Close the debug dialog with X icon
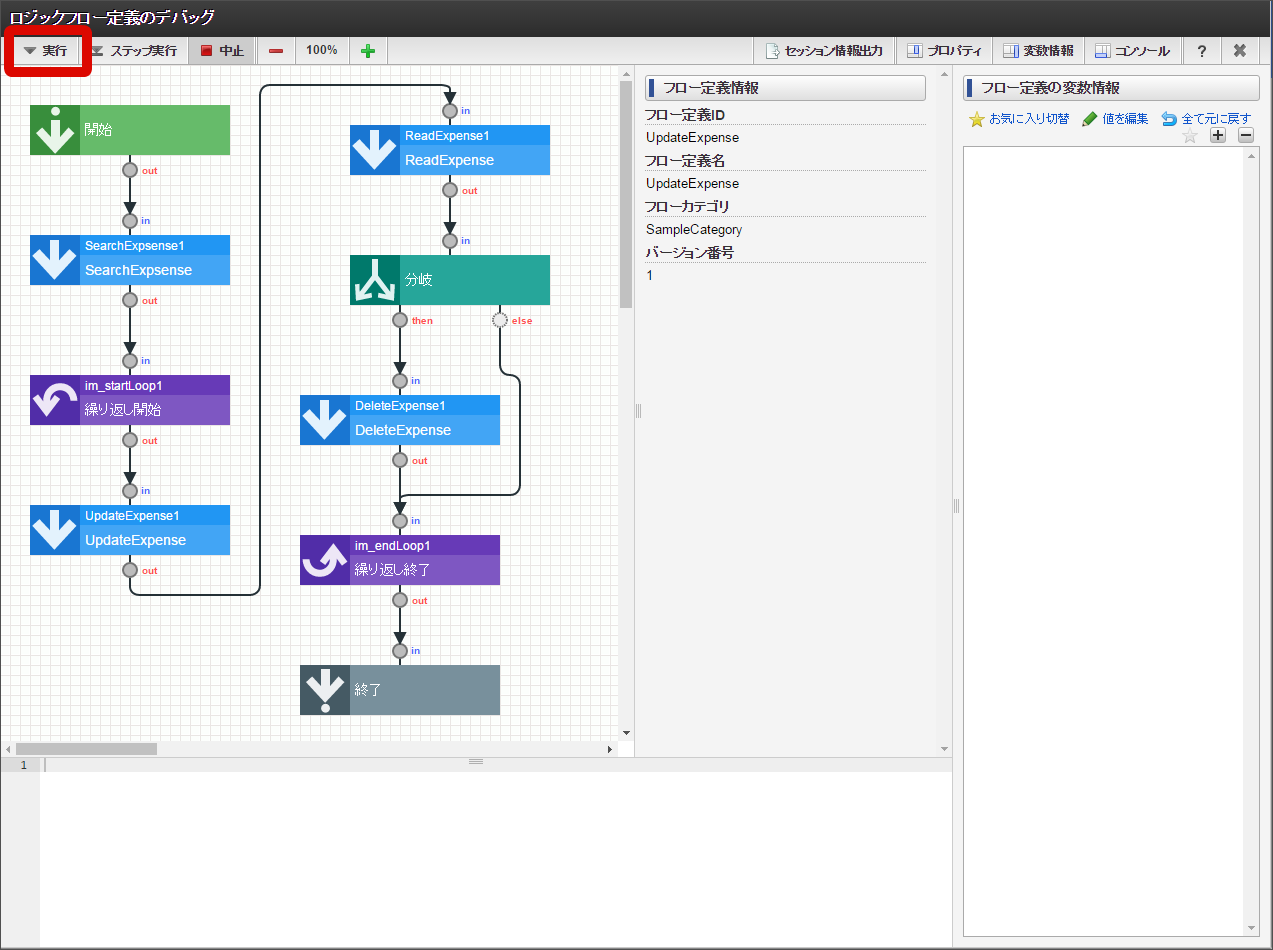This screenshot has width=1273, height=950. coord(1240,51)
